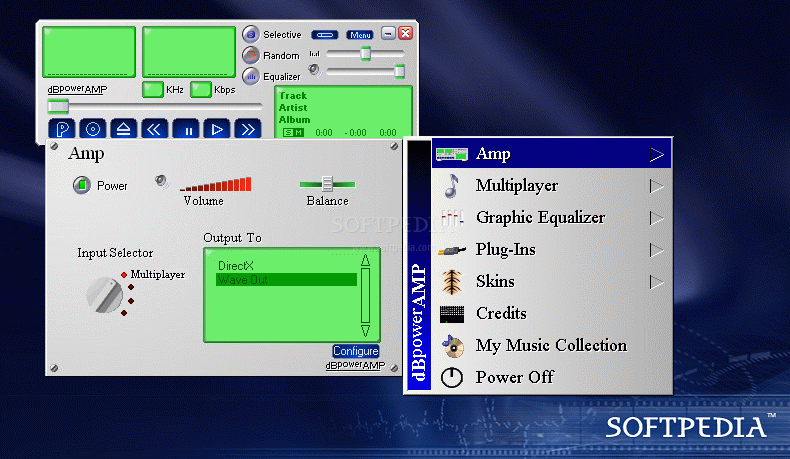Click the Skins tree icon
The image size is (790, 459).
(452, 282)
